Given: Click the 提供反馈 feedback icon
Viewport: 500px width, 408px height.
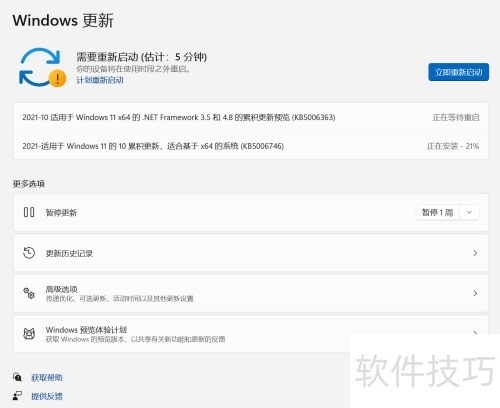Looking at the screenshot, I should click(x=17, y=396).
